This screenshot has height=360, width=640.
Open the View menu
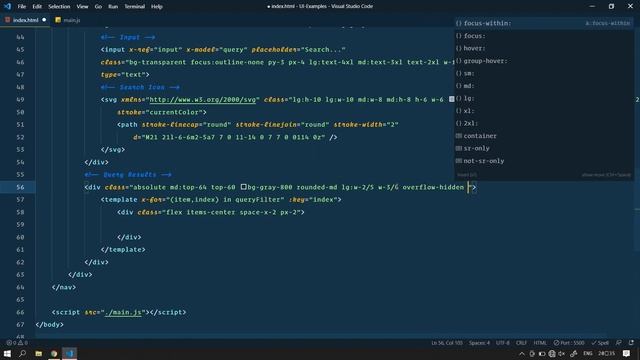pos(82,7)
